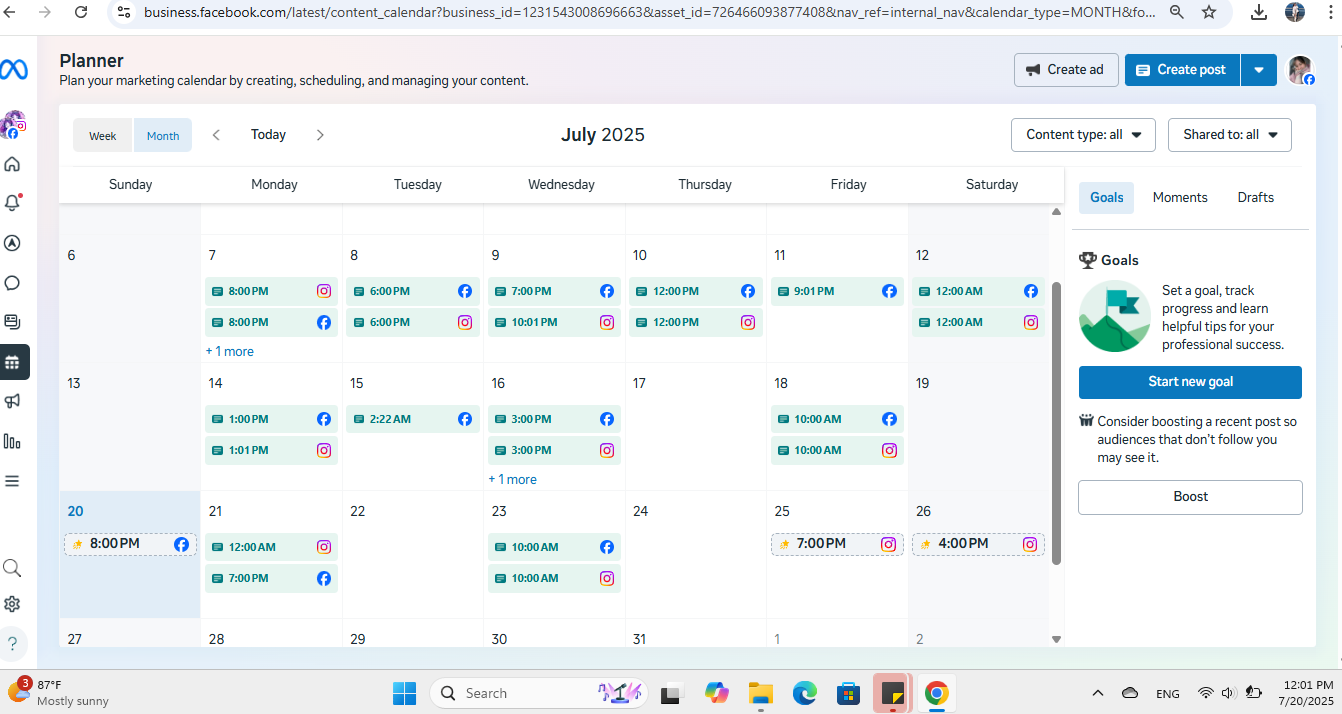Viewport: 1342px width, 714px height.
Task: Open Settings gear in sidebar
Action: [13, 604]
